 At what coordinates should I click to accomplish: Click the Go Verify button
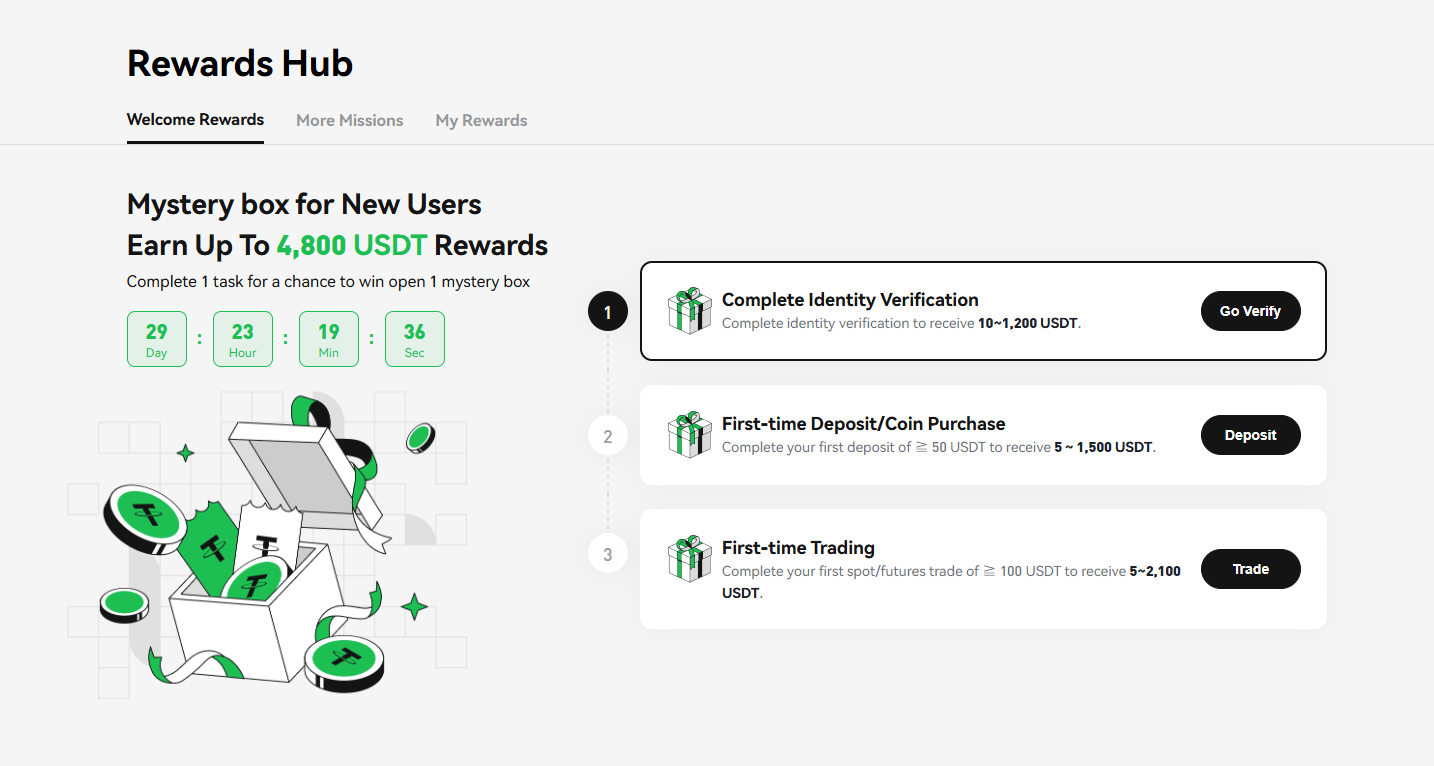(x=1250, y=310)
